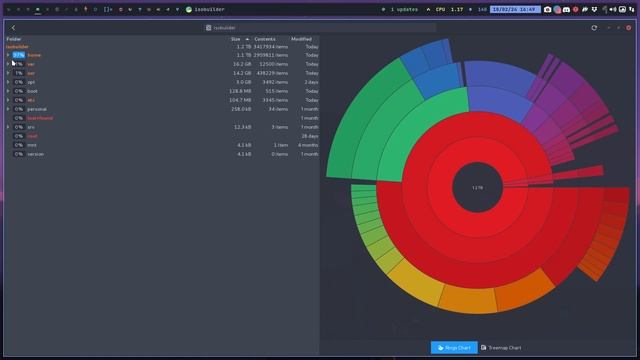Click the 16.2 GB size value

coord(242,64)
